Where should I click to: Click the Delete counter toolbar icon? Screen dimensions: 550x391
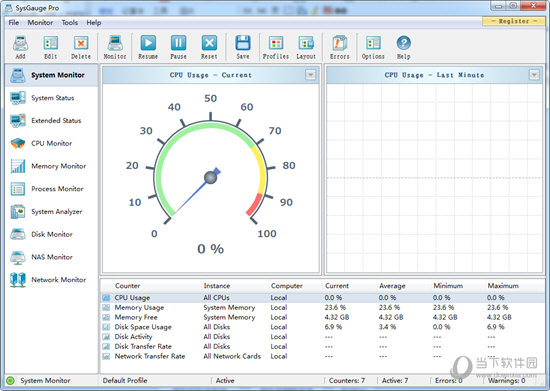81,47
